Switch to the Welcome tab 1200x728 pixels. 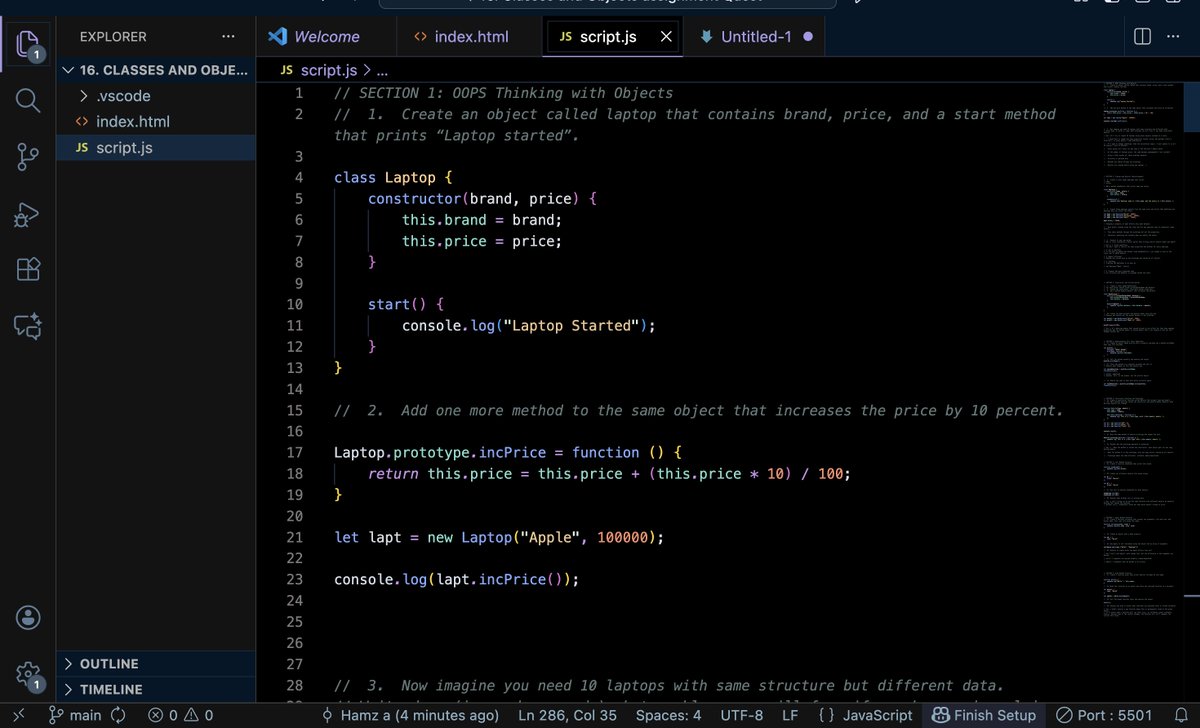(314, 37)
